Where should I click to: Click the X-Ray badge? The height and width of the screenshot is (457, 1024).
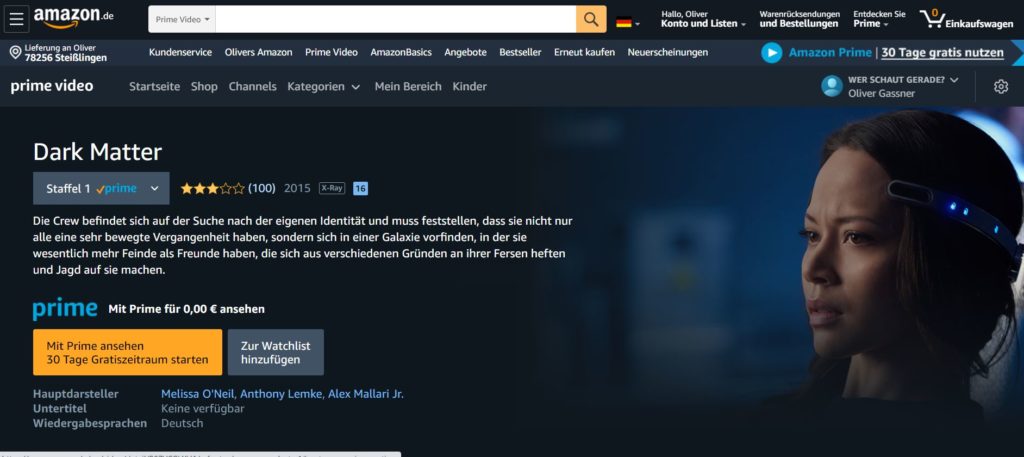tap(332, 188)
